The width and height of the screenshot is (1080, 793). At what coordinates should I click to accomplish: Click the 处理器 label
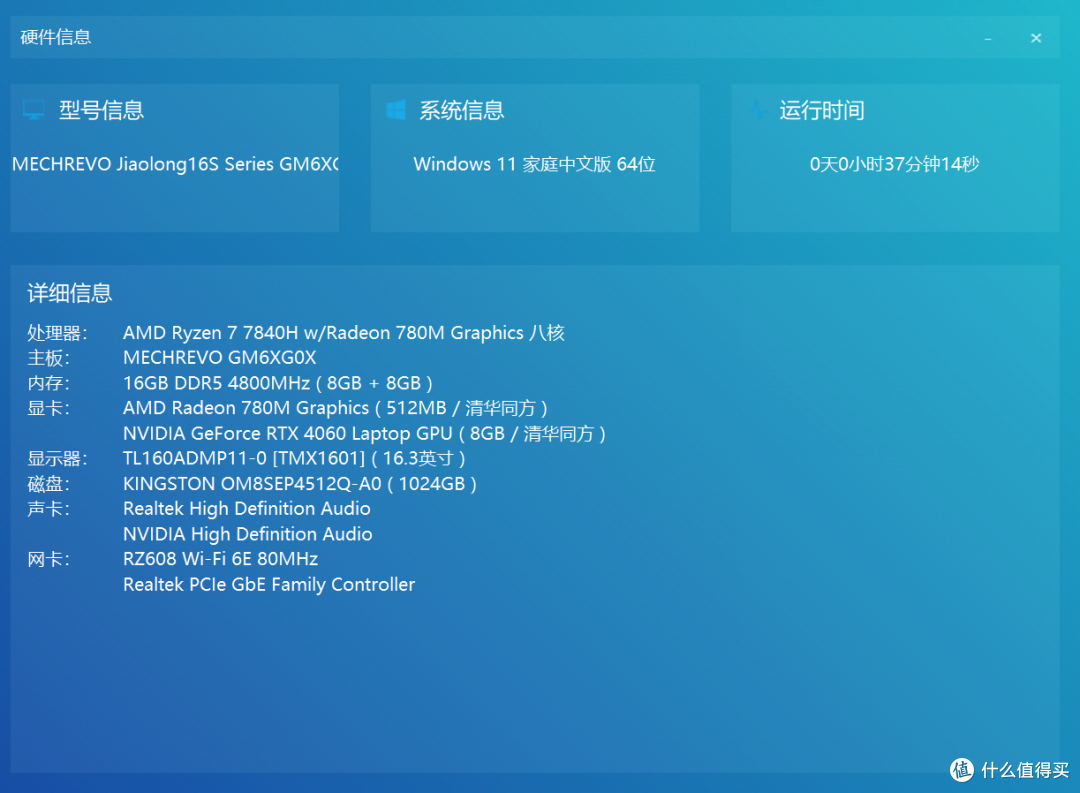(x=57, y=333)
